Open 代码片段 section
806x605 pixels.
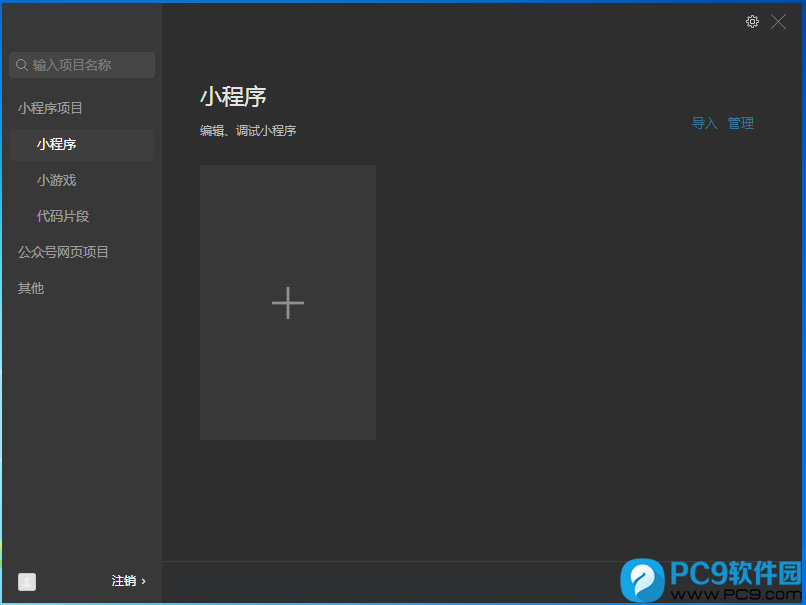pos(63,216)
